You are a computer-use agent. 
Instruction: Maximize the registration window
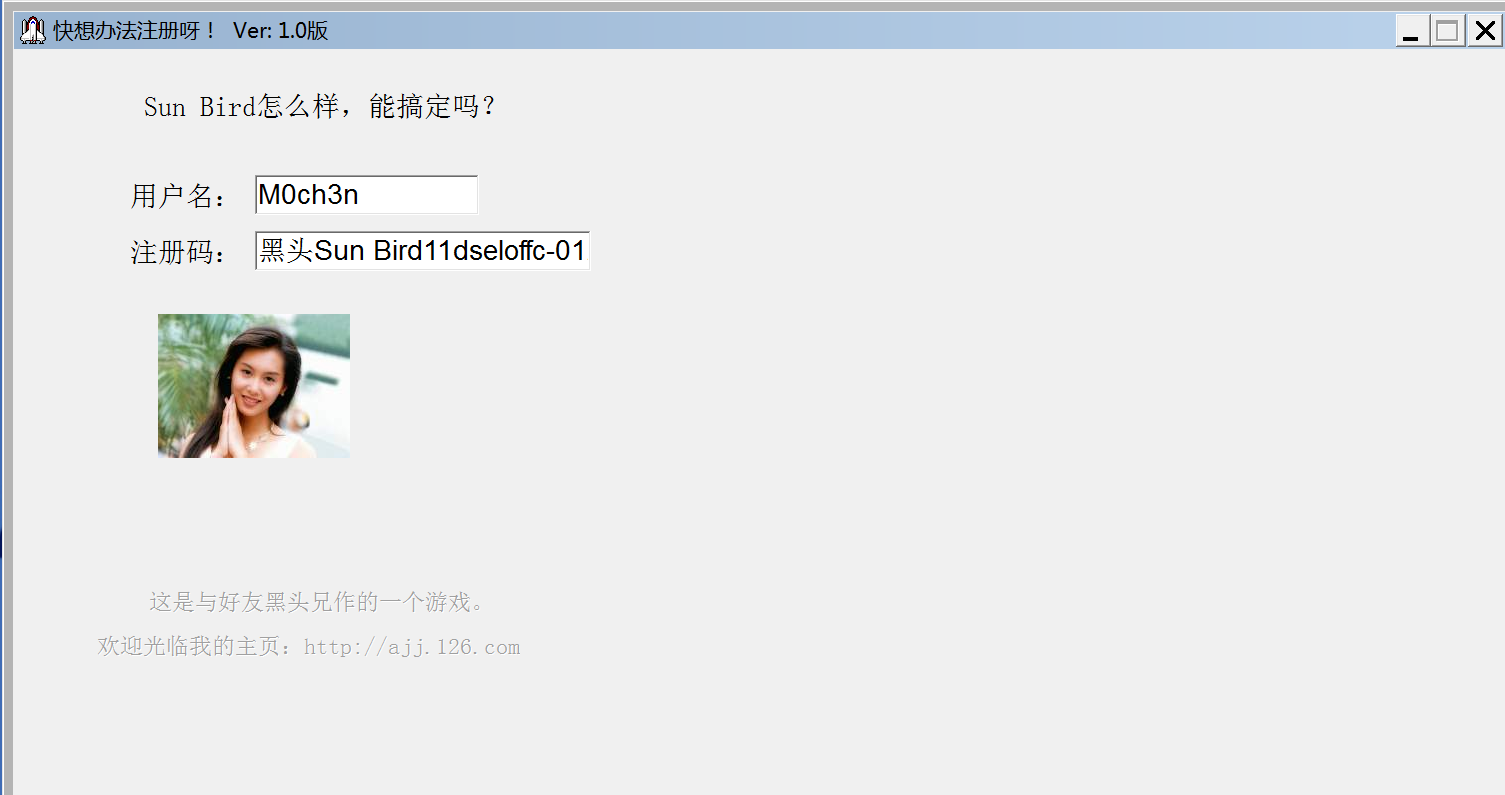click(x=1446, y=31)
